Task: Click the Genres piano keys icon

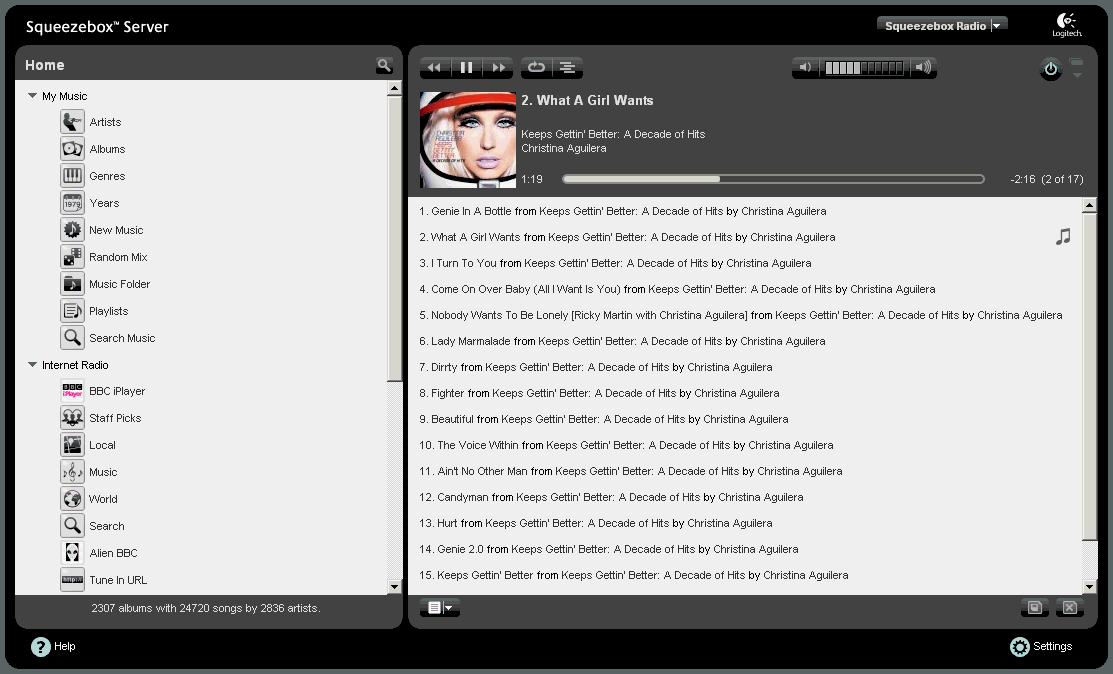Action: point(72,176)
